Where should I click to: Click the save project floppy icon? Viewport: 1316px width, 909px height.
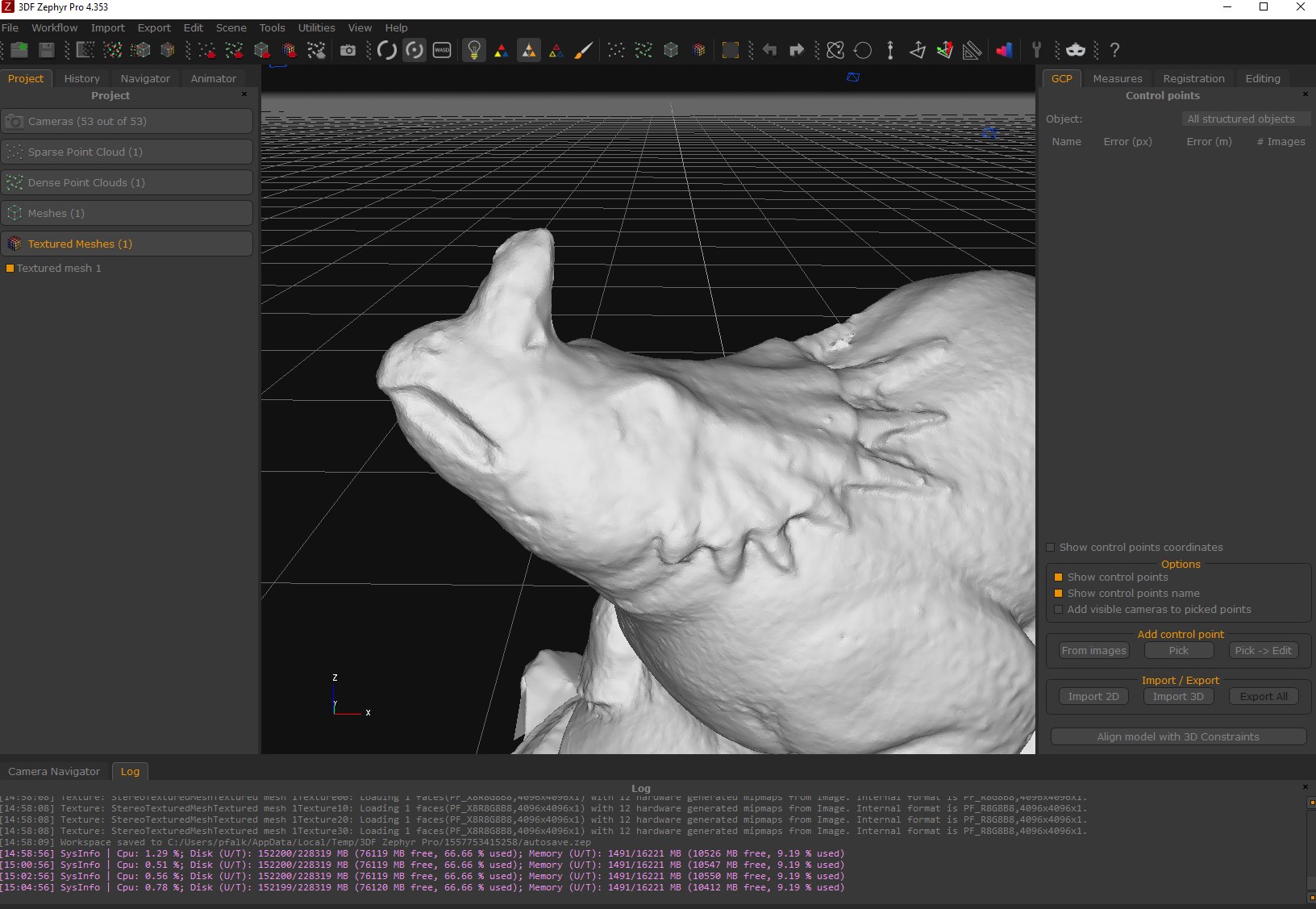click(x=47, y=50)
